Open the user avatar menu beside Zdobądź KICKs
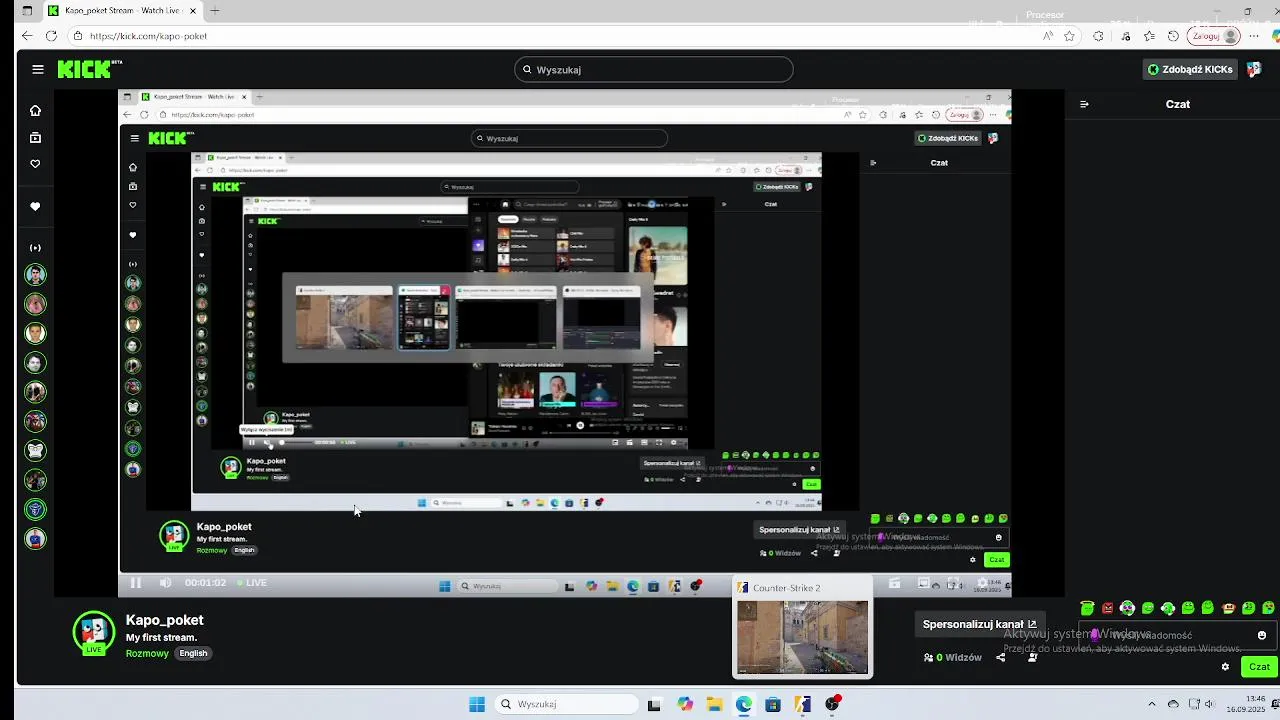This screenshot has height=720, width=1280. pos(1253,70)
